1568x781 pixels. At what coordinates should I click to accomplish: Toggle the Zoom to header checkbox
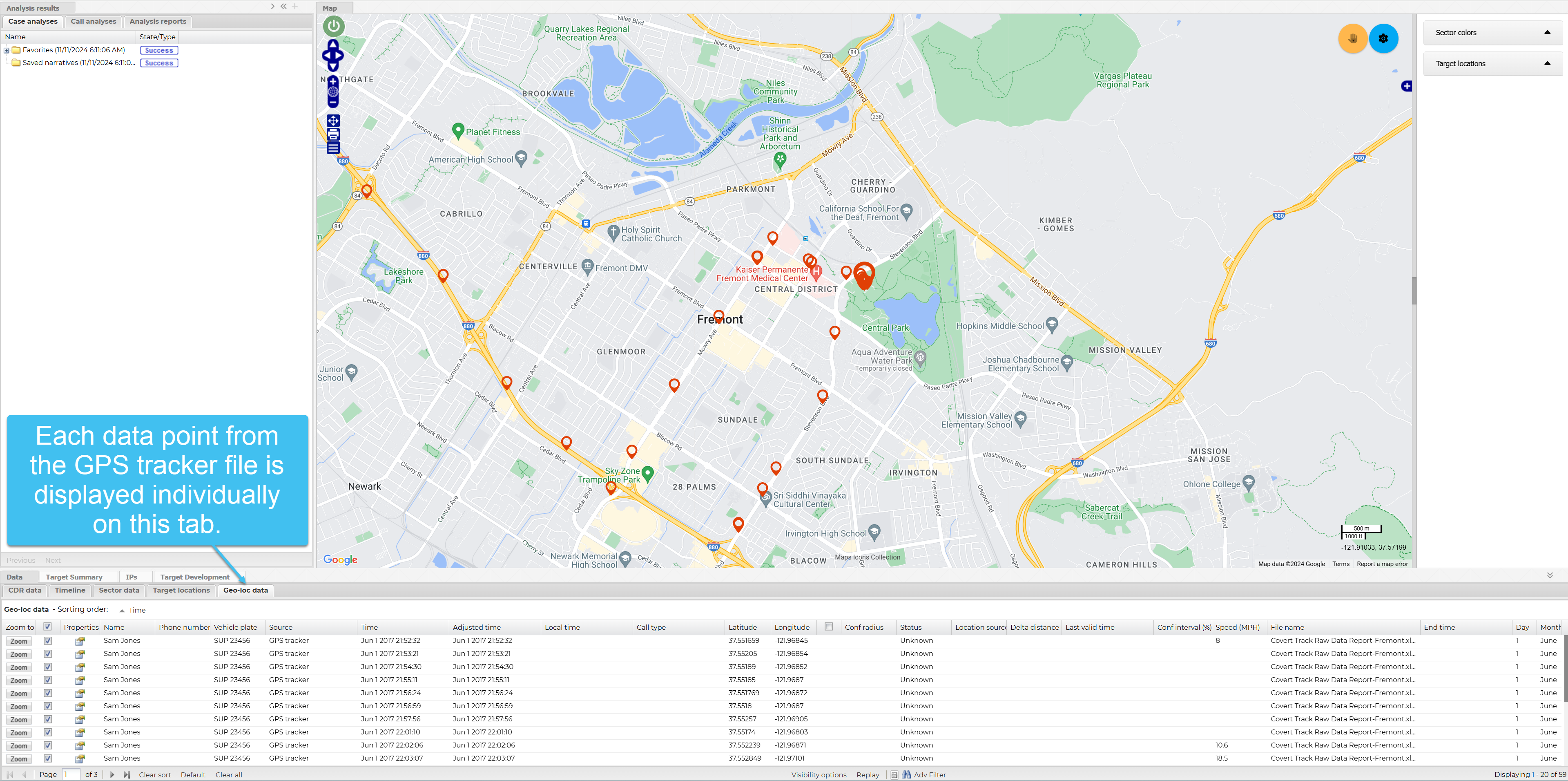47,627
